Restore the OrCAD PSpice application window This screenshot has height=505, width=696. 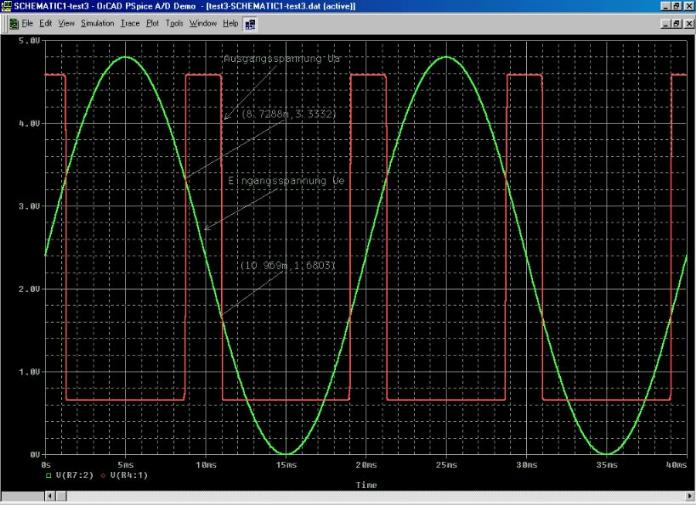(x=676, y=6)
